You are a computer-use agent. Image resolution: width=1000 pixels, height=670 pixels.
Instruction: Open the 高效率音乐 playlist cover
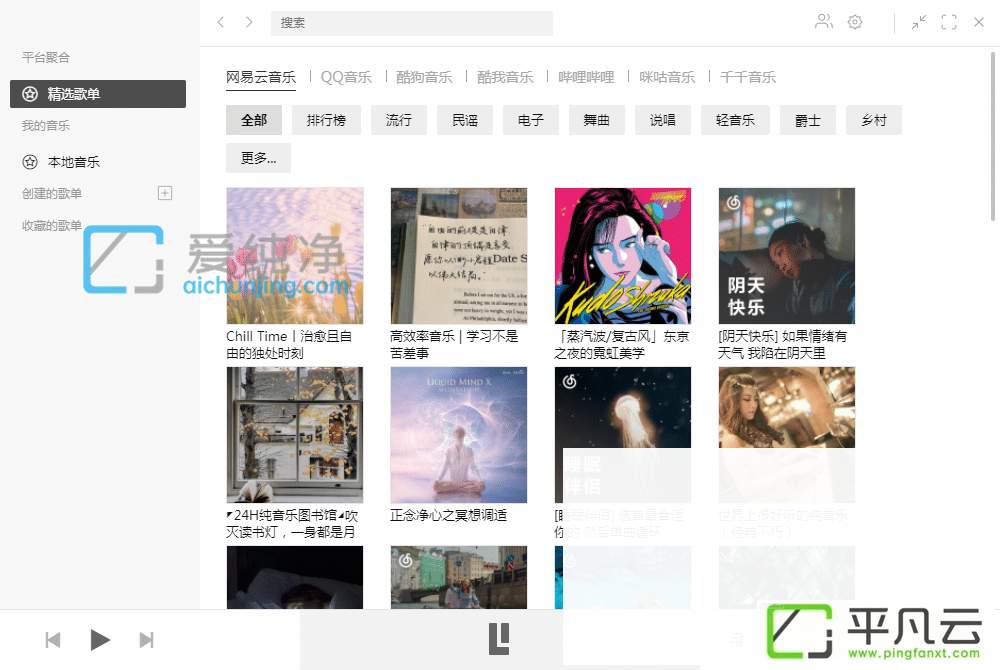(459, 256)
